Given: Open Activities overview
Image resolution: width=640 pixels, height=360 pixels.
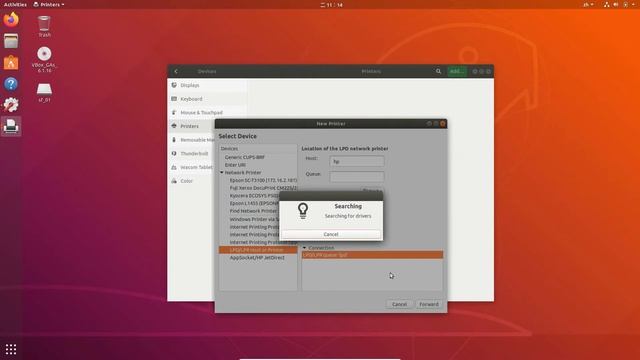Looking at the screenshot, I should (x=15, y=4).
